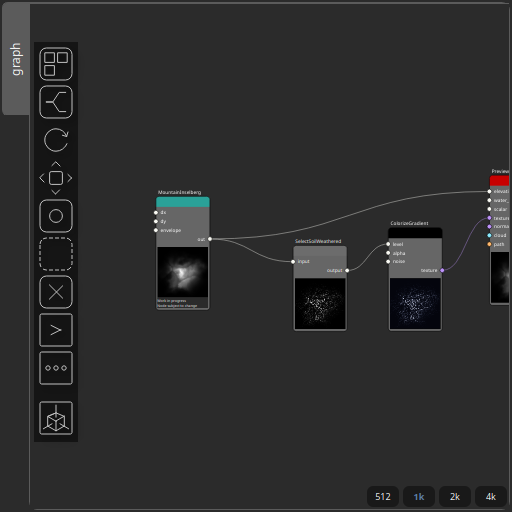Click the X clear icon in toolbar

pos(56,292)
